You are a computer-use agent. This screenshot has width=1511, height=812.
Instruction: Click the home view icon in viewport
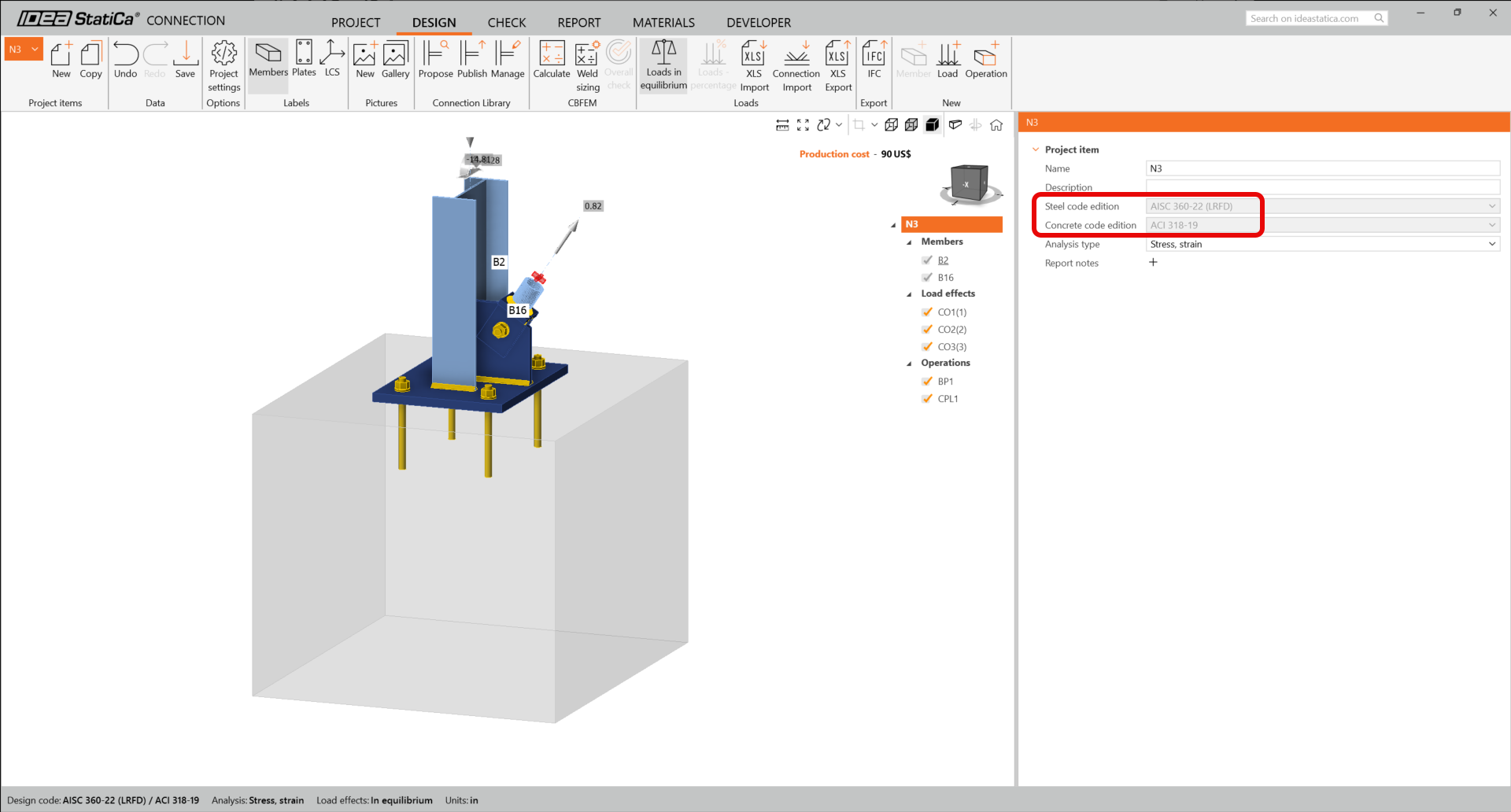[x=996, y=125]
